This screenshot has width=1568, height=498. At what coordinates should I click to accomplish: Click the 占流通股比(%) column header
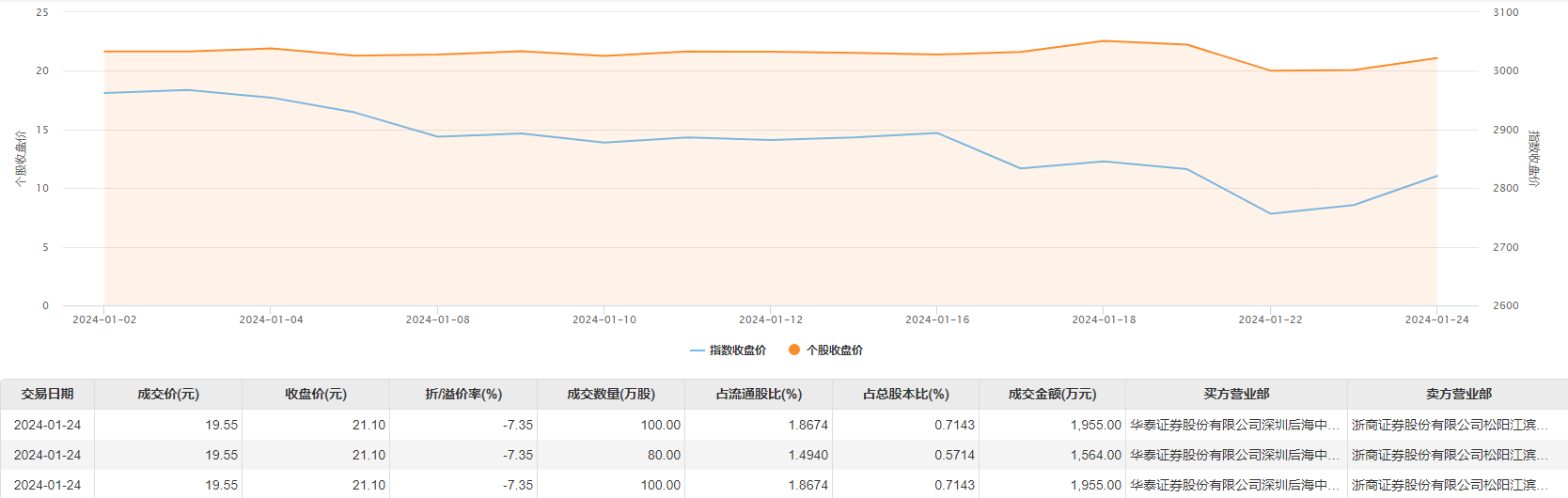[759, 395]
